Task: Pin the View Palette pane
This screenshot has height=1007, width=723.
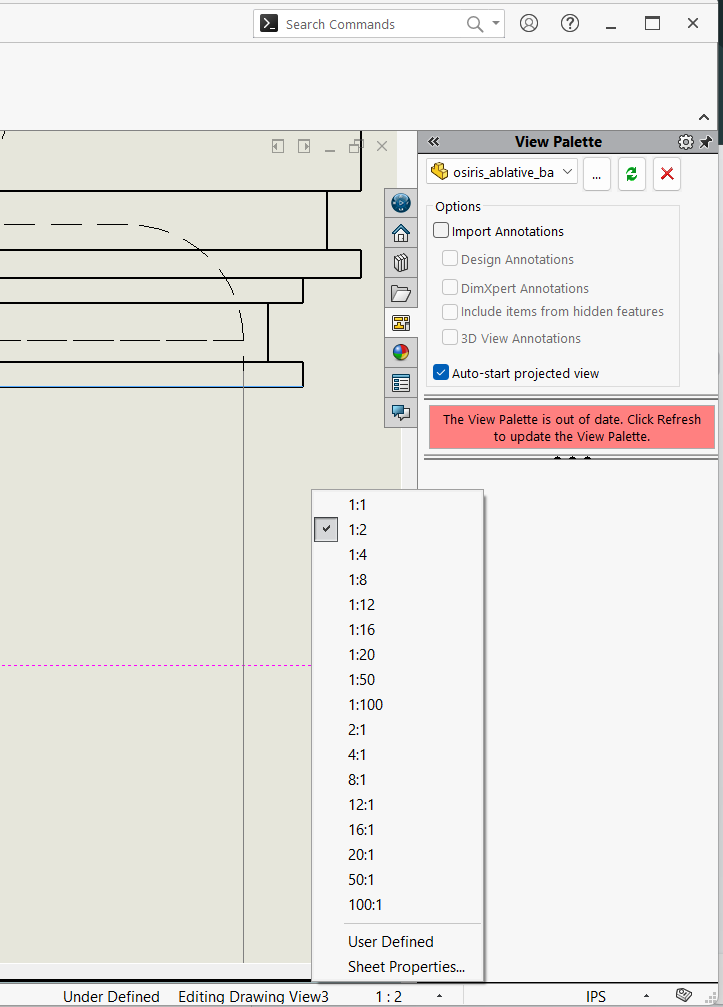Action: (706, 142)
